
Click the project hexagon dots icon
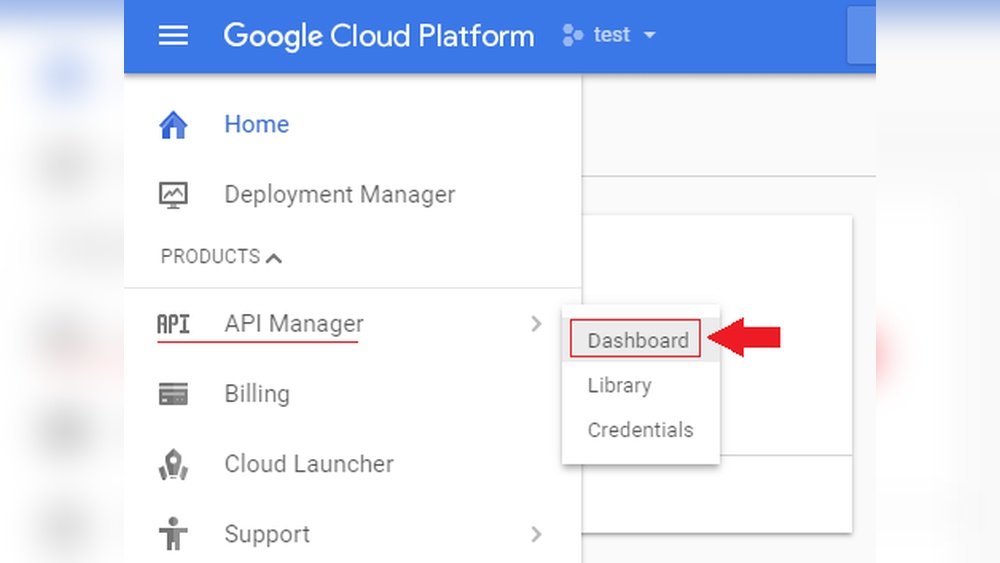(x=572, y=35)
